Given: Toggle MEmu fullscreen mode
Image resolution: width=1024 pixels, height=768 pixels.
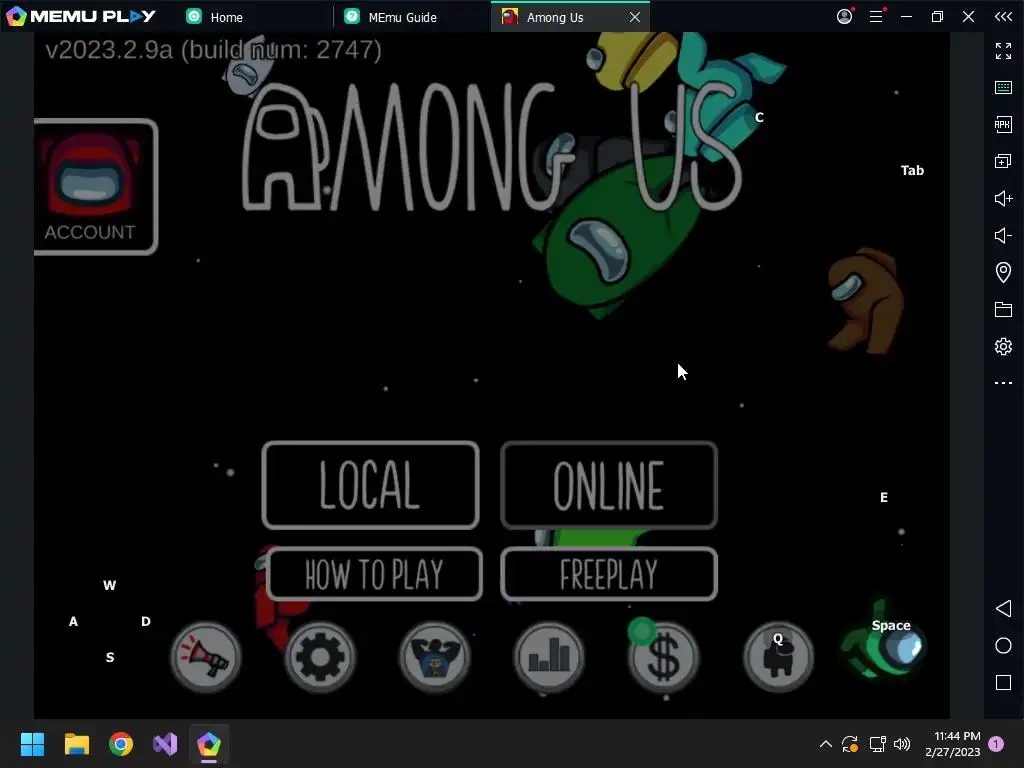Looking at the screenshot, I should 1003,50.
